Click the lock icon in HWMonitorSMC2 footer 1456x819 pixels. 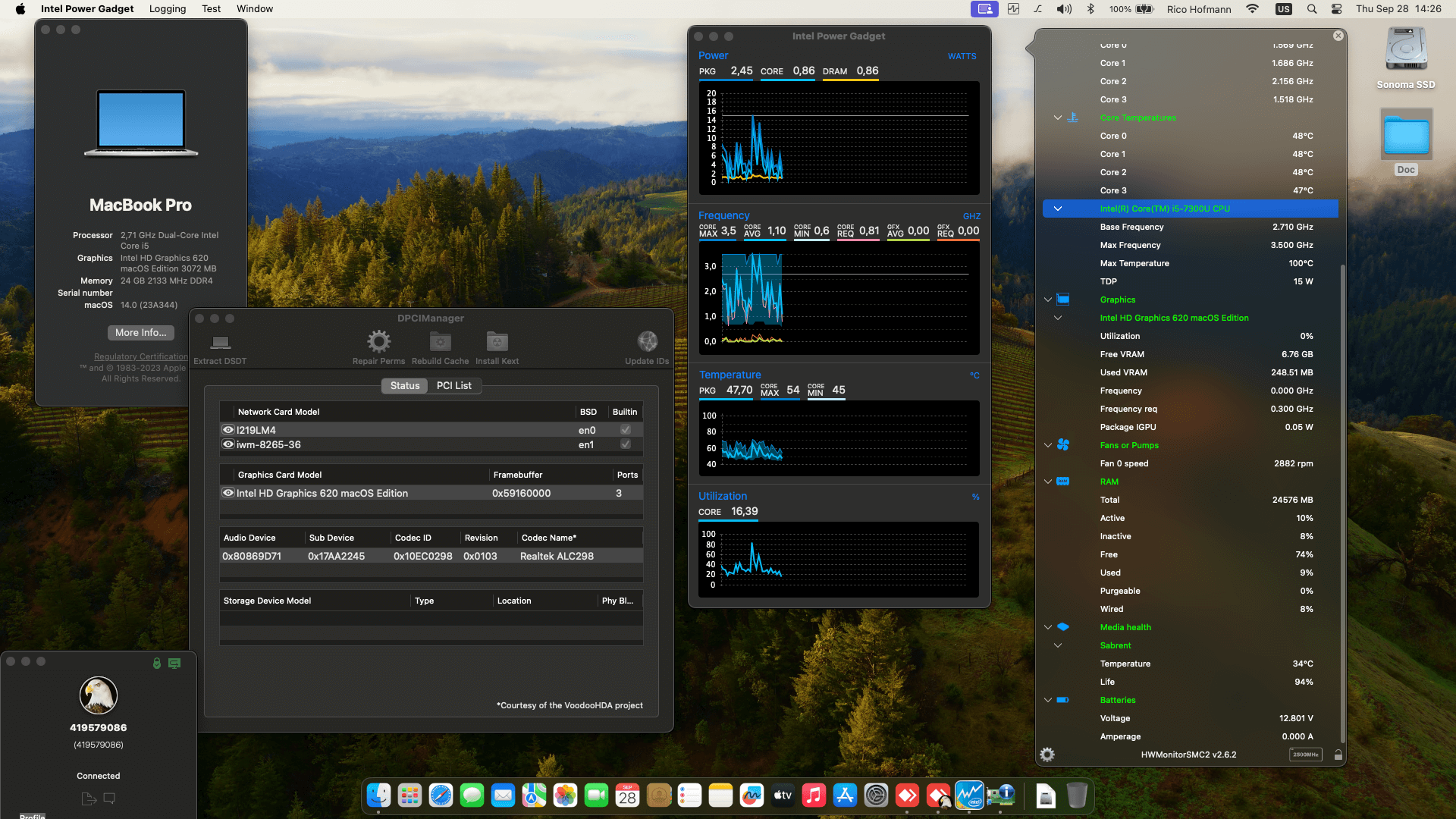(1338, 755)
